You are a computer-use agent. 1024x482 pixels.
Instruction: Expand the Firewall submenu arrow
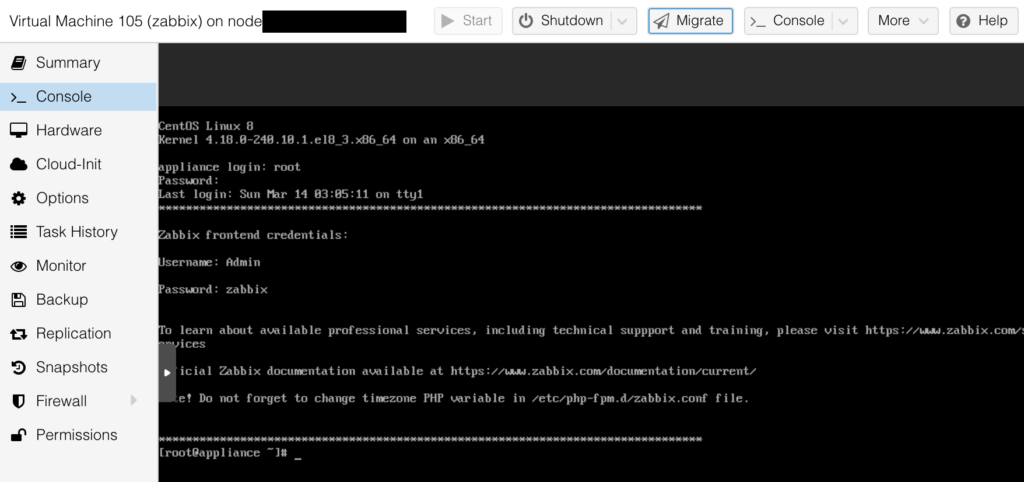pos(134,401)
